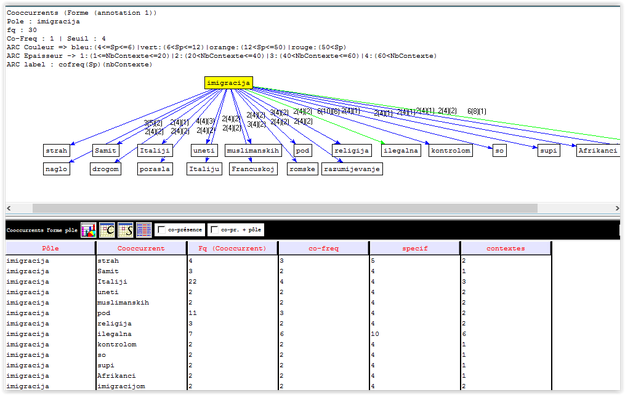Screen dimensions: 625x395
Task: Click the religija cell in the table
Action: tap(141, 323)
